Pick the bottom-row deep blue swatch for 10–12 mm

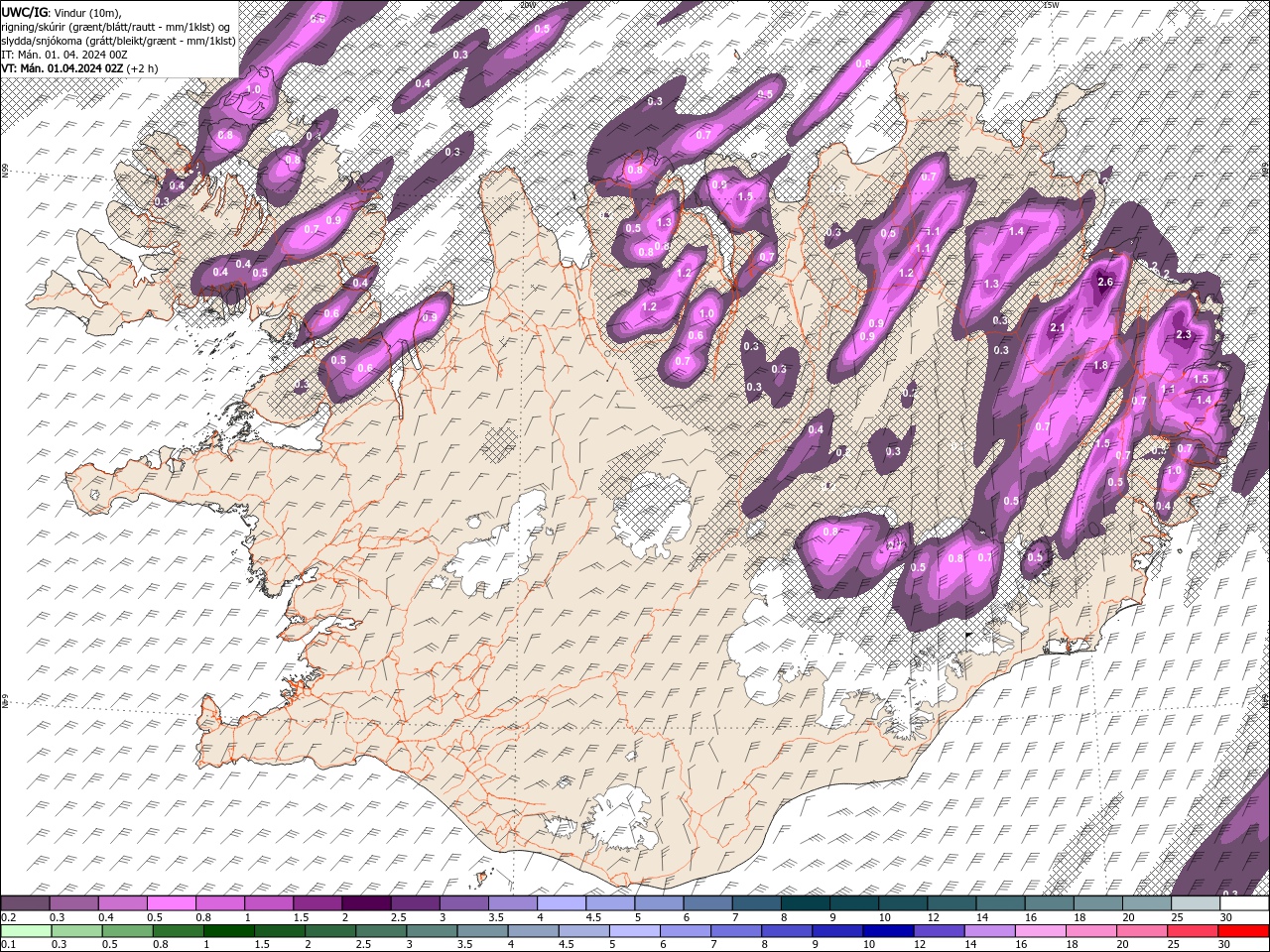click(x=887, y=931)
